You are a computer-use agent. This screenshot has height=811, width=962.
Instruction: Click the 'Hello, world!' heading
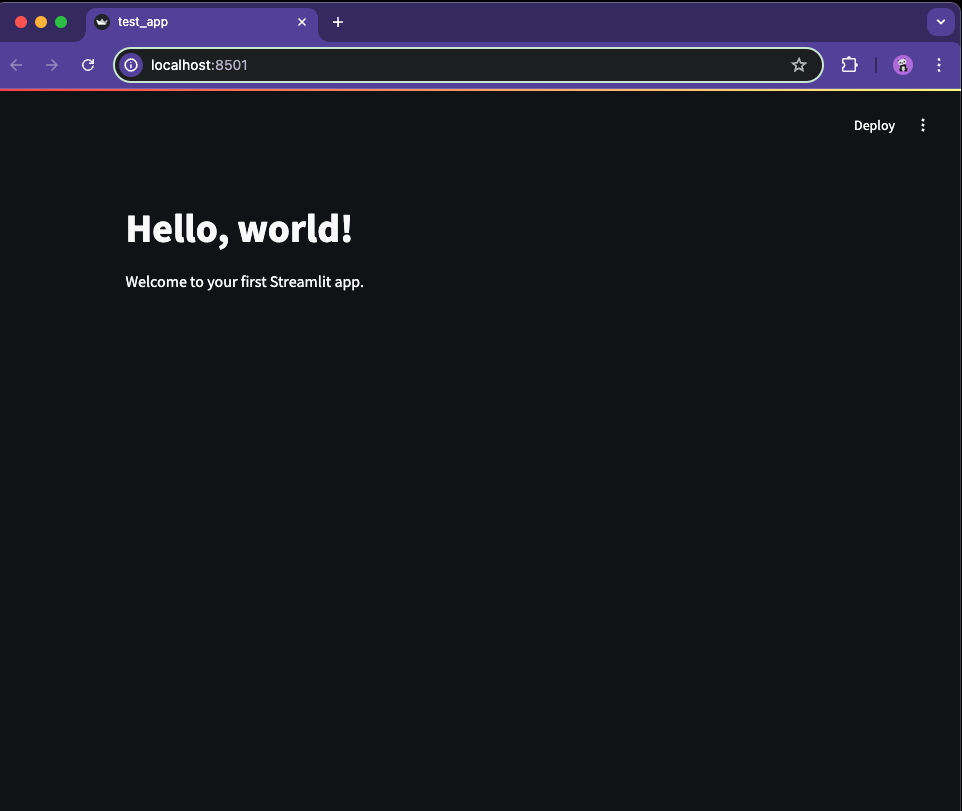tap(239, 229)
